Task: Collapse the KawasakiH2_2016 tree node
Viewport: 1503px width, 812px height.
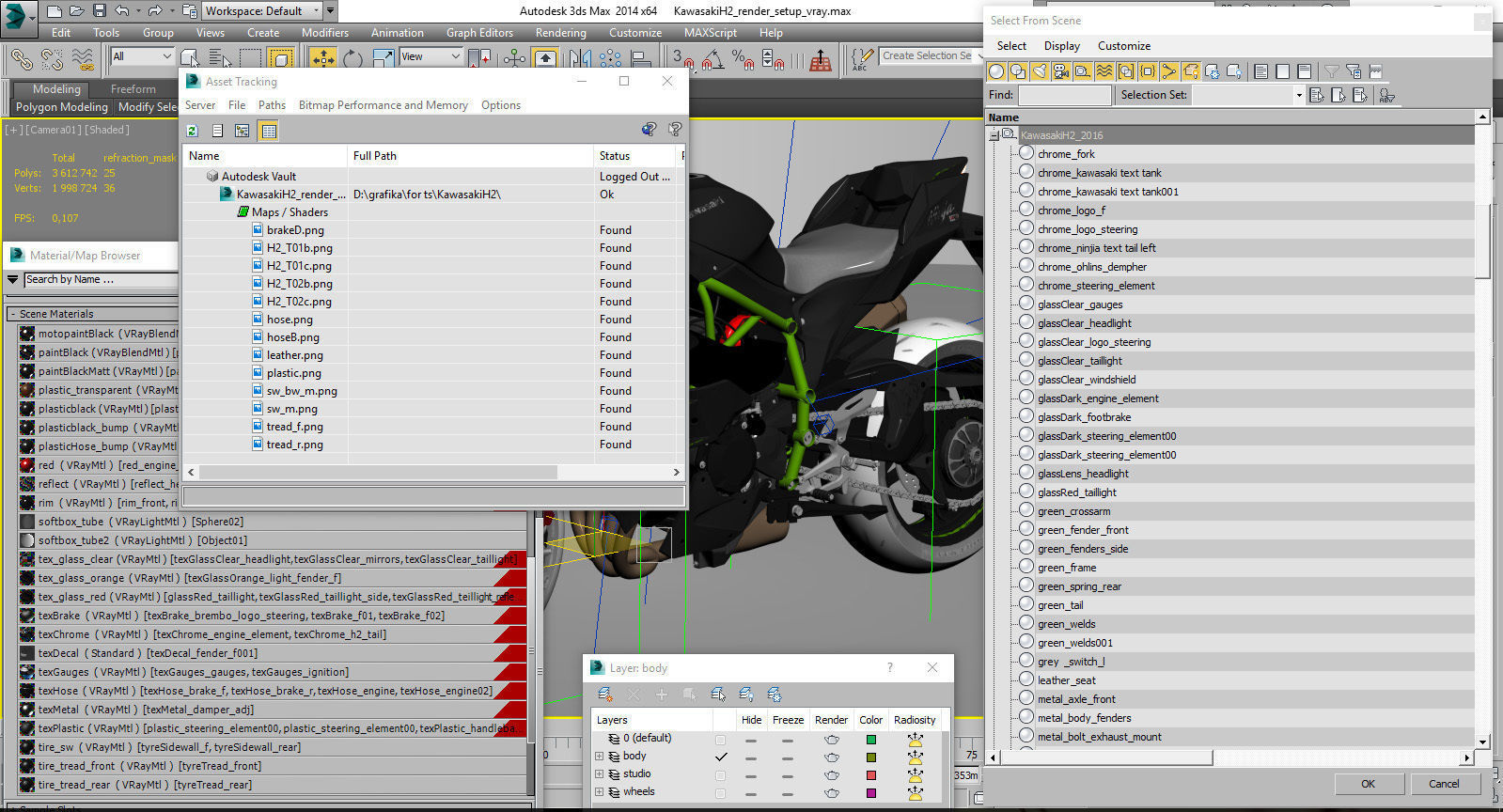Action: tap(994, 135)
